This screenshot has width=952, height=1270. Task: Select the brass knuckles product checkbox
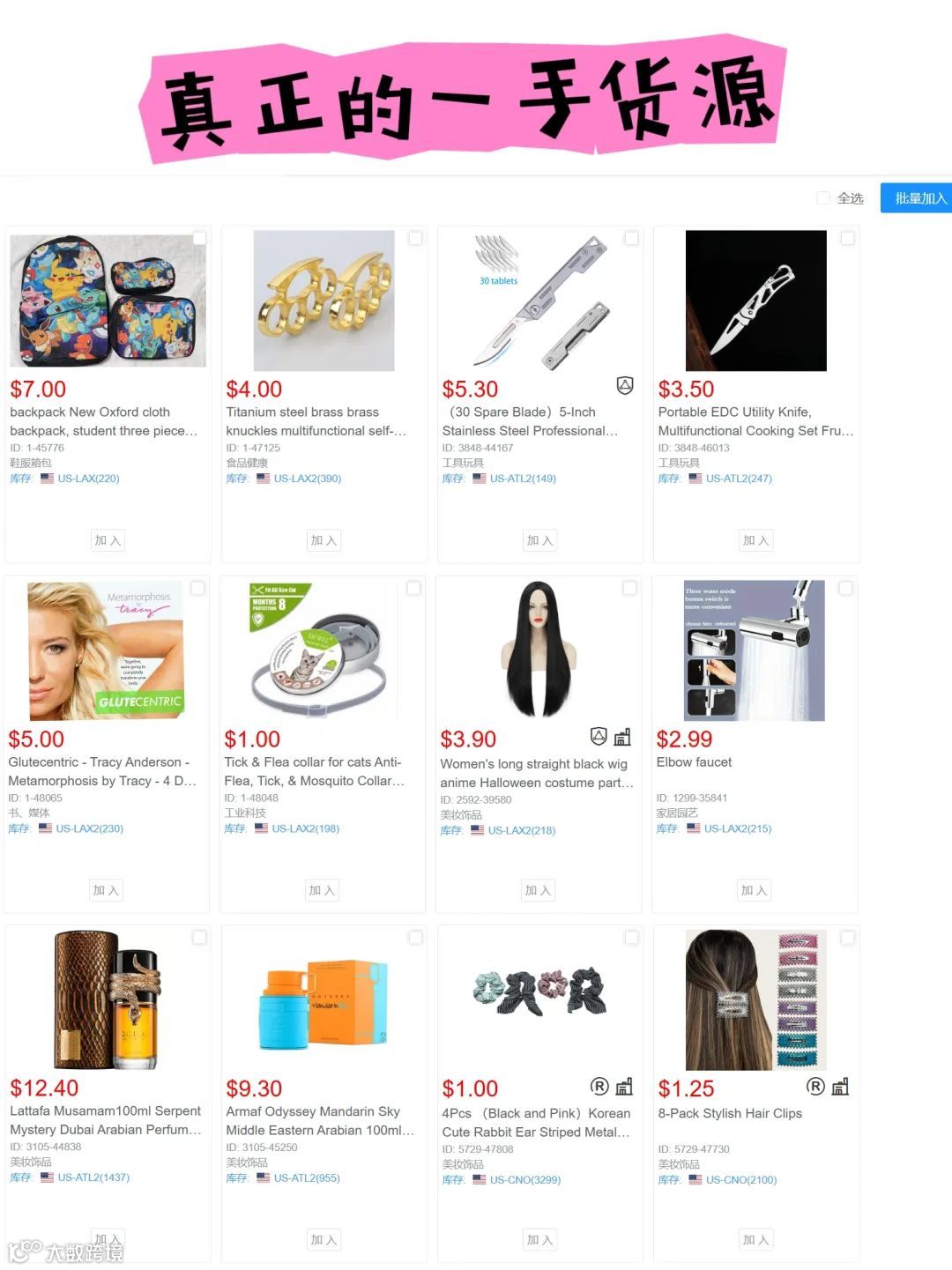(415, 238)
